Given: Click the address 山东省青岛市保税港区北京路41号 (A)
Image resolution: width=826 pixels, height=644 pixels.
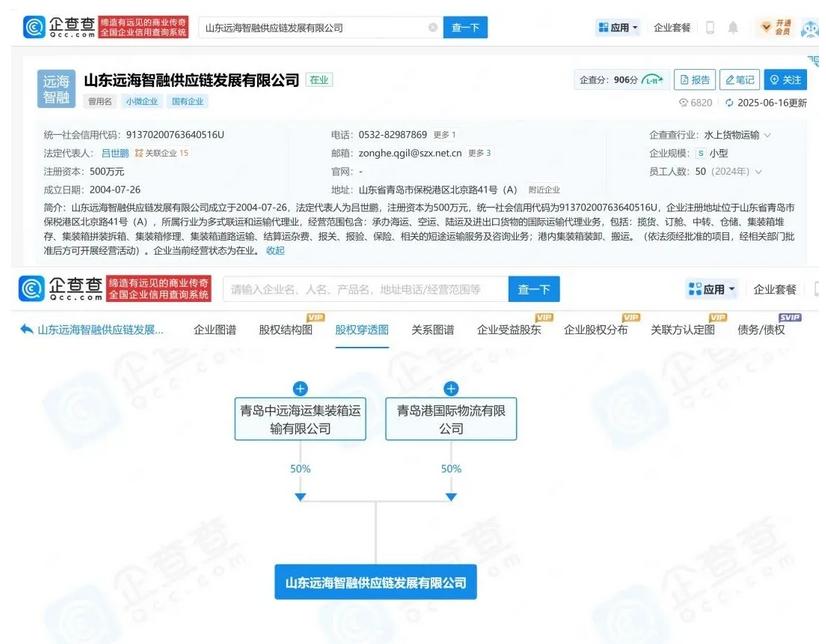Looking at the screenshot, I should (x=438, y=190).
